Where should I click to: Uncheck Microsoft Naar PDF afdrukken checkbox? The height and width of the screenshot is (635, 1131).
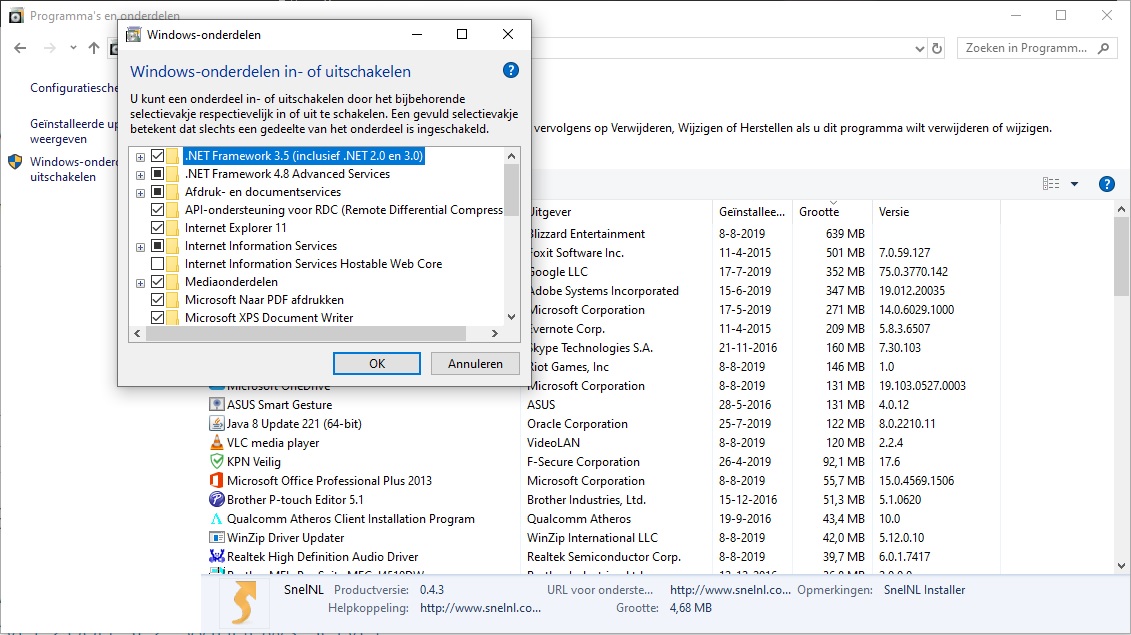157,300
